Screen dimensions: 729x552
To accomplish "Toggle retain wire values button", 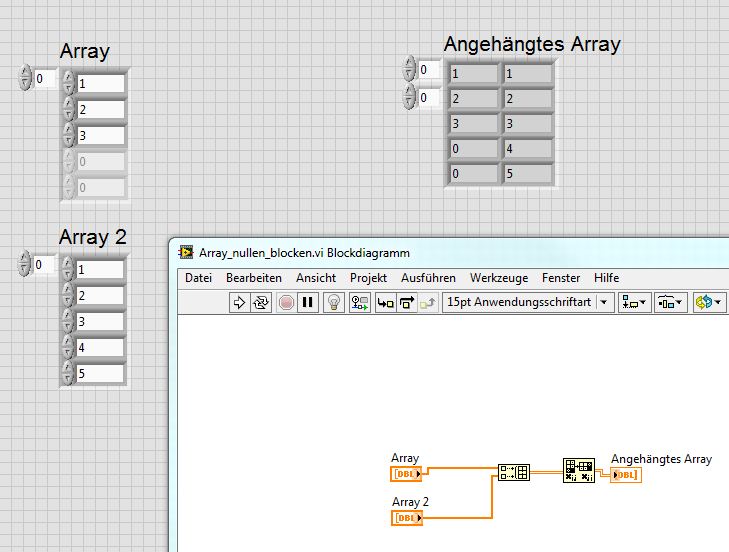I will pos(359,303).
